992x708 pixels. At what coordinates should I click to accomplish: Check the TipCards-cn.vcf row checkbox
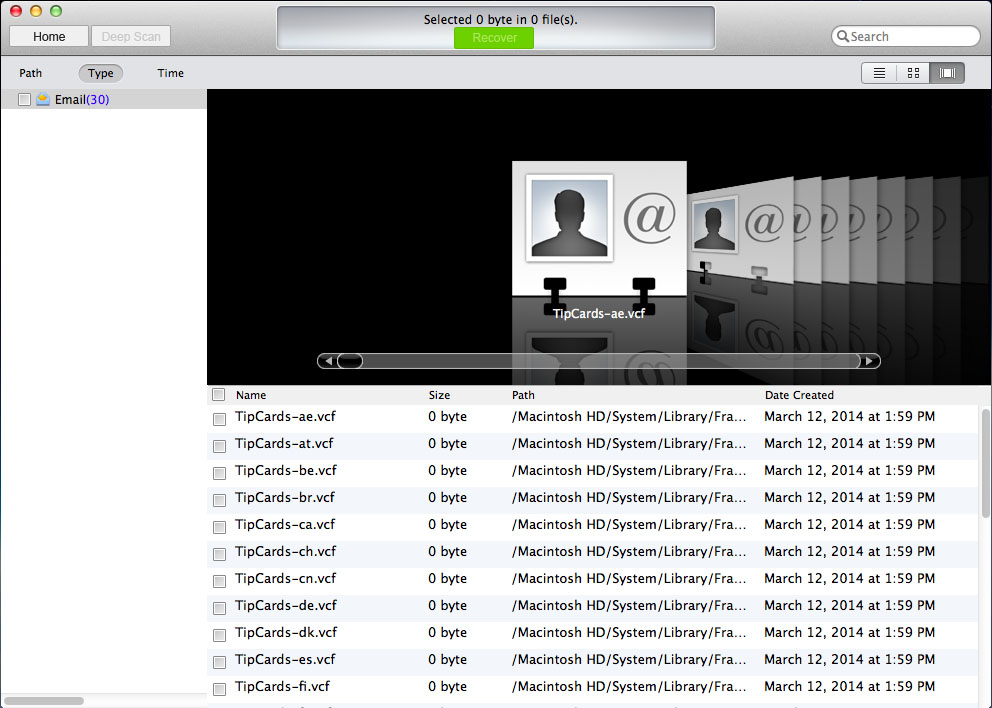[x=220, y=581]
